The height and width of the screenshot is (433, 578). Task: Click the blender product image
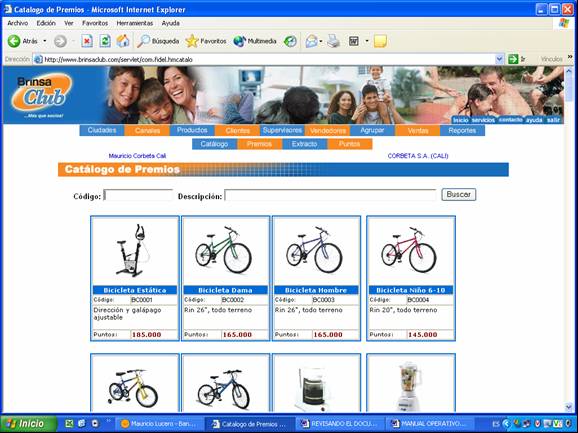pyautogui.click(x=411, y=386)
